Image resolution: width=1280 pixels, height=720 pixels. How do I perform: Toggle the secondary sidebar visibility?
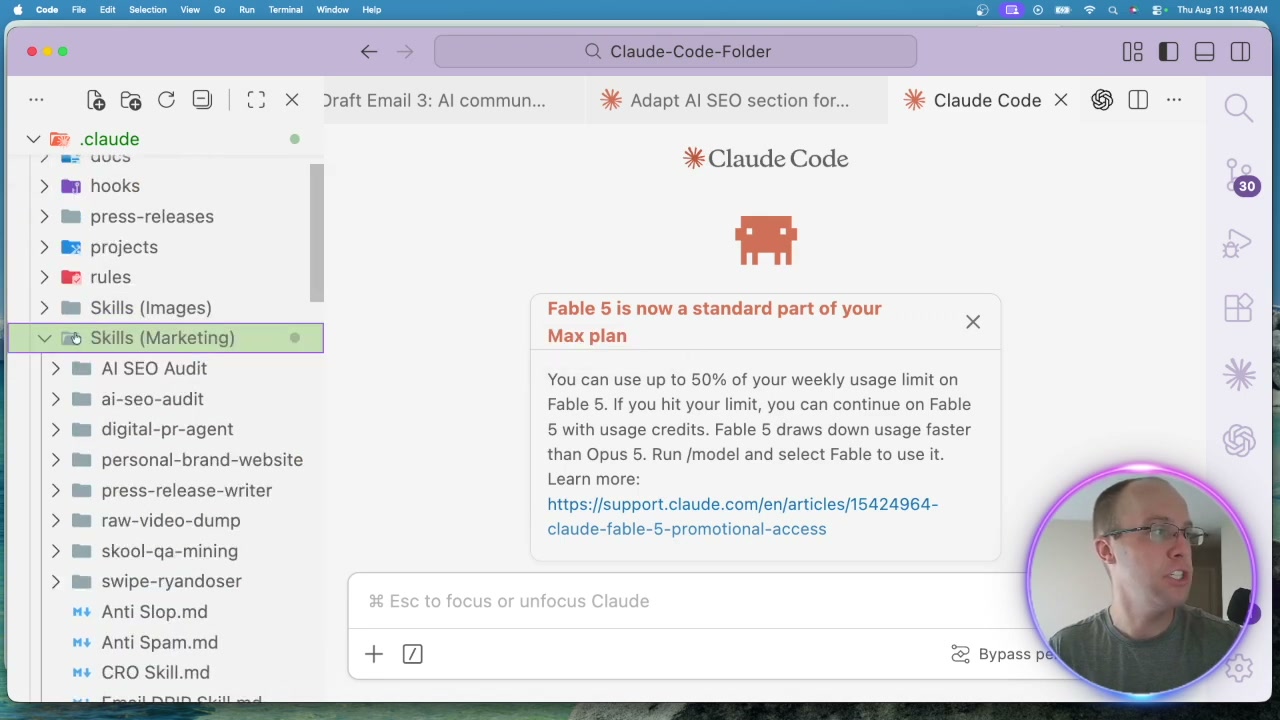[1240, 52]
